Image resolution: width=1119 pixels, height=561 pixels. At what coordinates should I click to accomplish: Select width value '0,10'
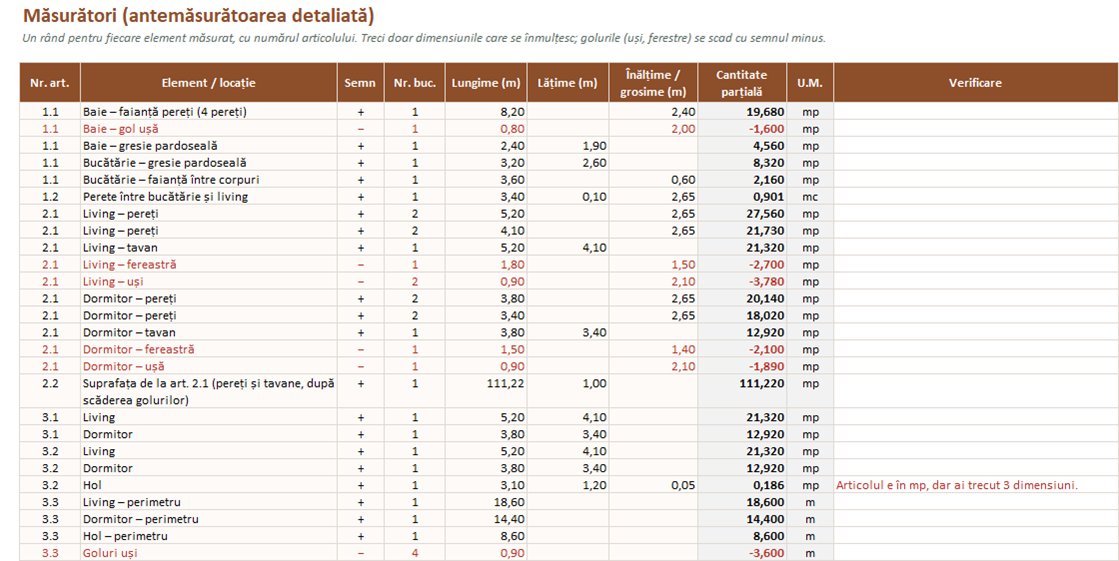(x=568, y=197)
